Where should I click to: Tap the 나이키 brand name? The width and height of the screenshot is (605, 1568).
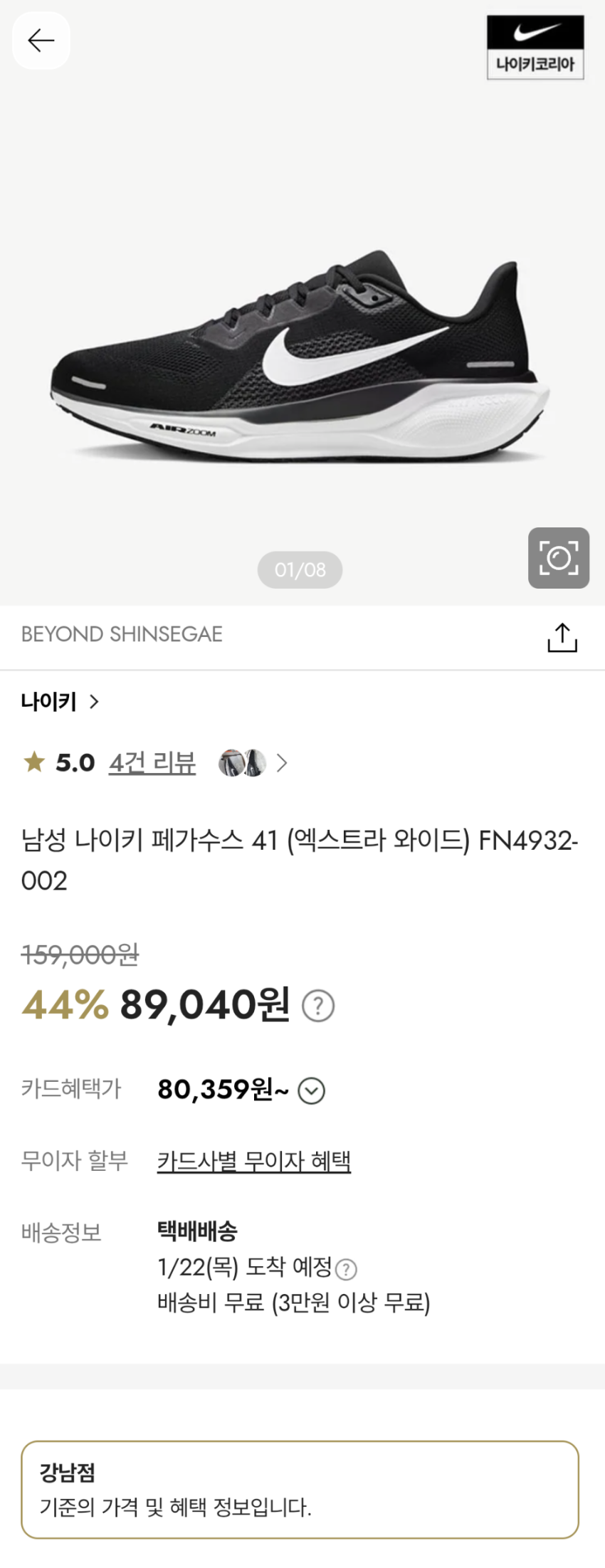(x=48, y=702)
